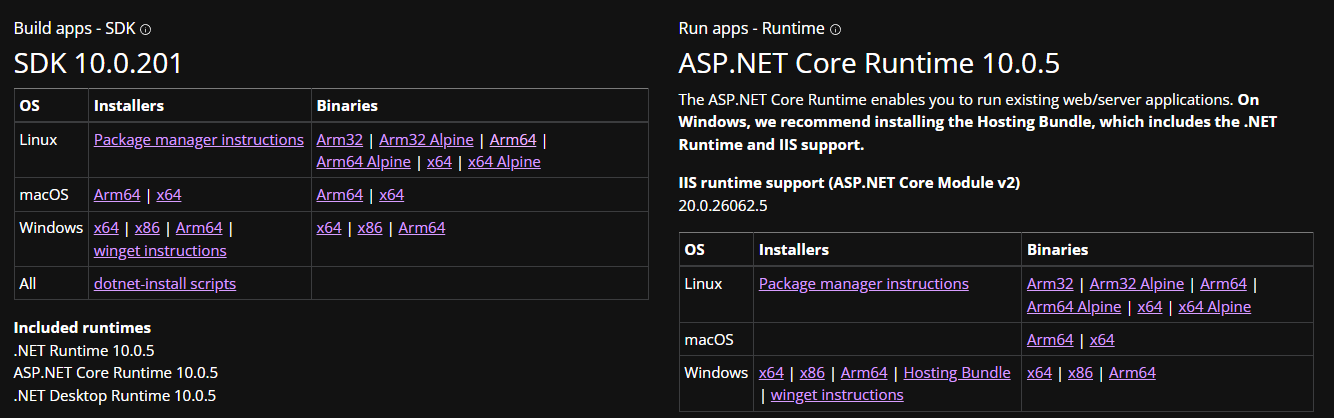Download SDK Windows x64 installer
Viewport: 1334px width, 418px height.
click(x=106, y=228)
